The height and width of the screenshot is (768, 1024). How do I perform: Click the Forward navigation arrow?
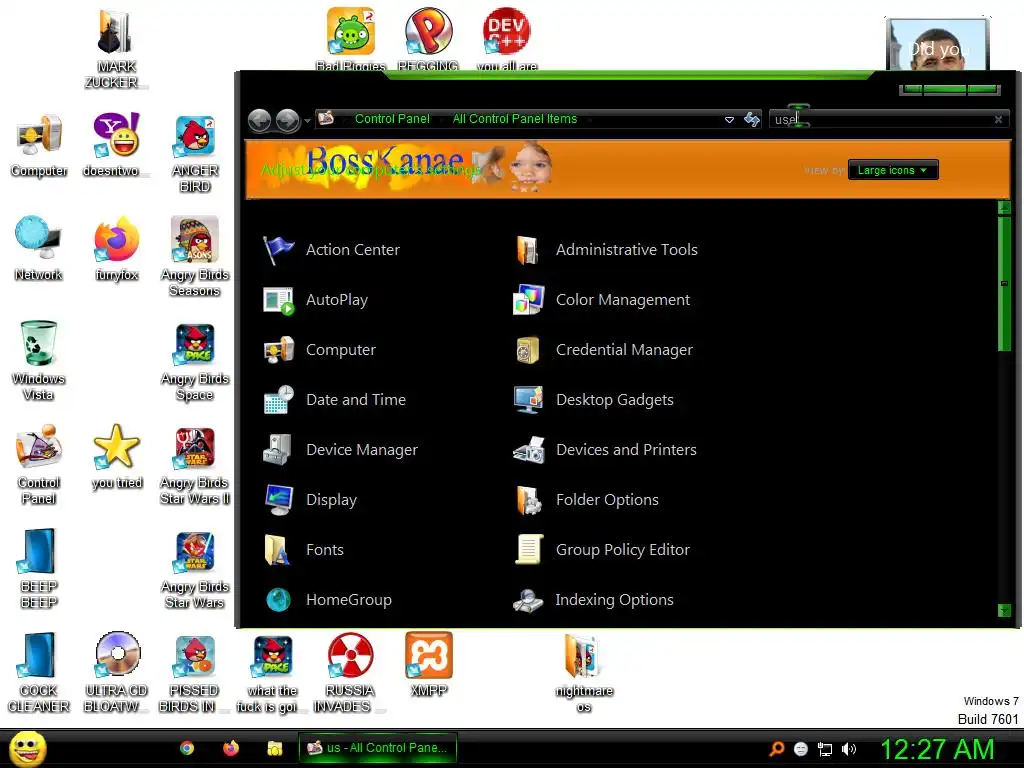pyautogui.click(x=287, y=120)
